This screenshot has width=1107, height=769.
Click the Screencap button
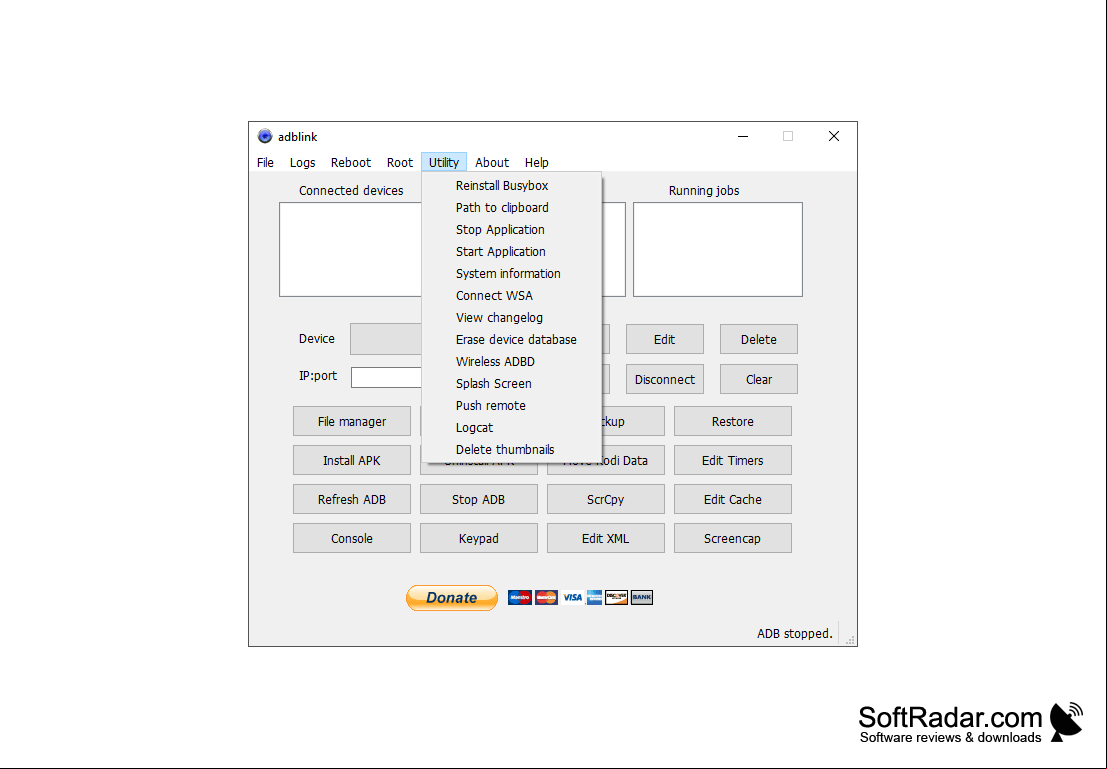[x=733, y=538]
